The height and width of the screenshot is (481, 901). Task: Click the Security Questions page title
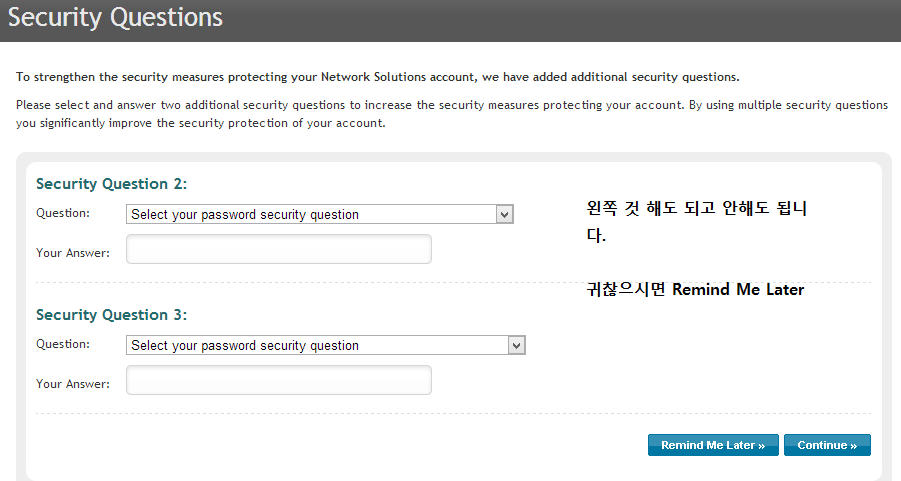pyautogui.click(x=116, y=18)
